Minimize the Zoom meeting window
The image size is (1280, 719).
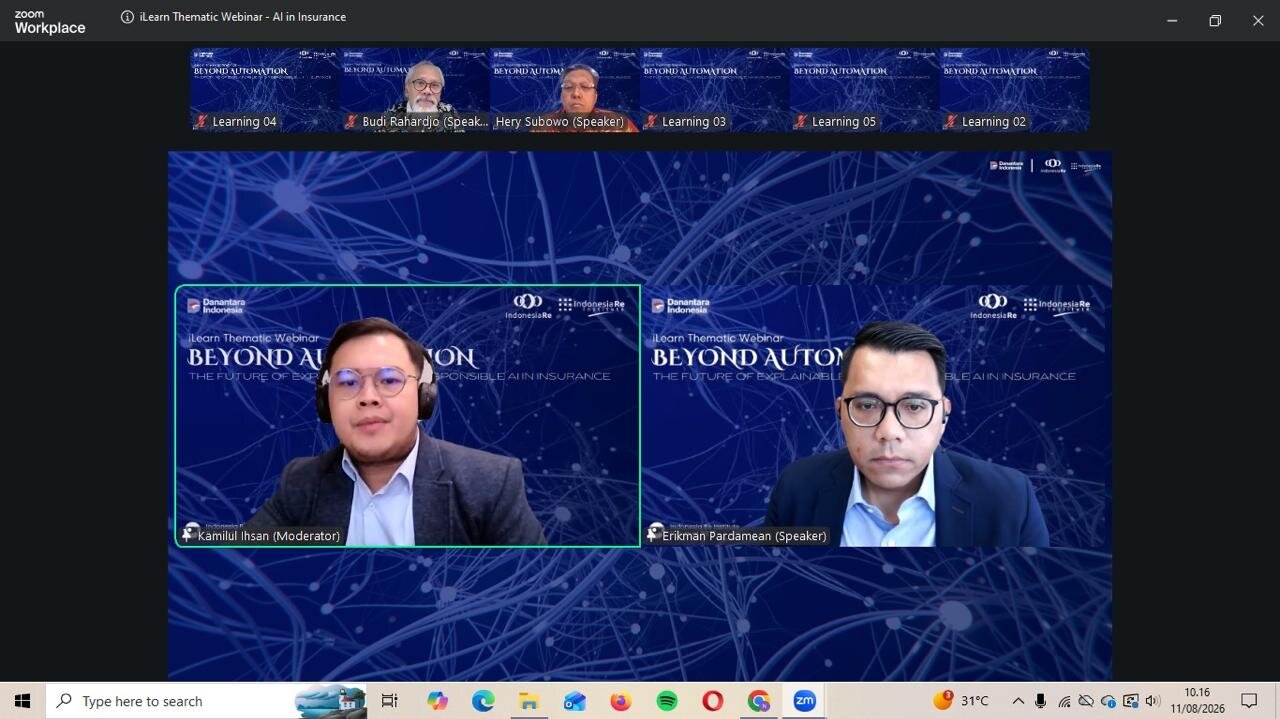click(1172, 21)
